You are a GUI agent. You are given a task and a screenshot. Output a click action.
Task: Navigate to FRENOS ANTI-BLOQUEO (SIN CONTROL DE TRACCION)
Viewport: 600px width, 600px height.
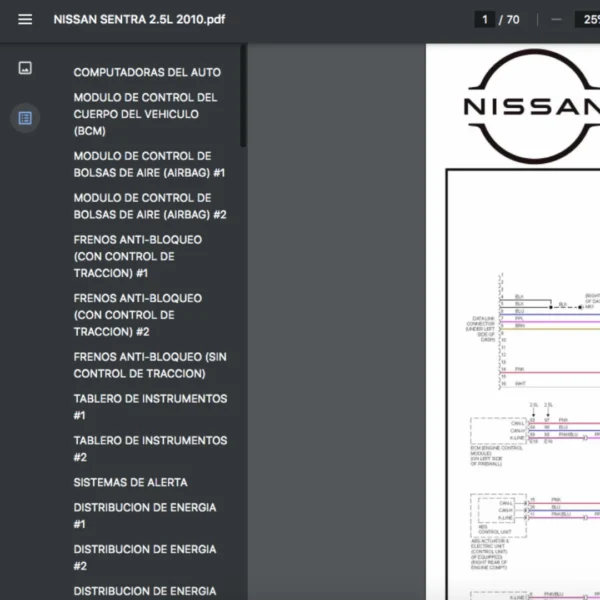pyautogui.click(x=149, y=365)
